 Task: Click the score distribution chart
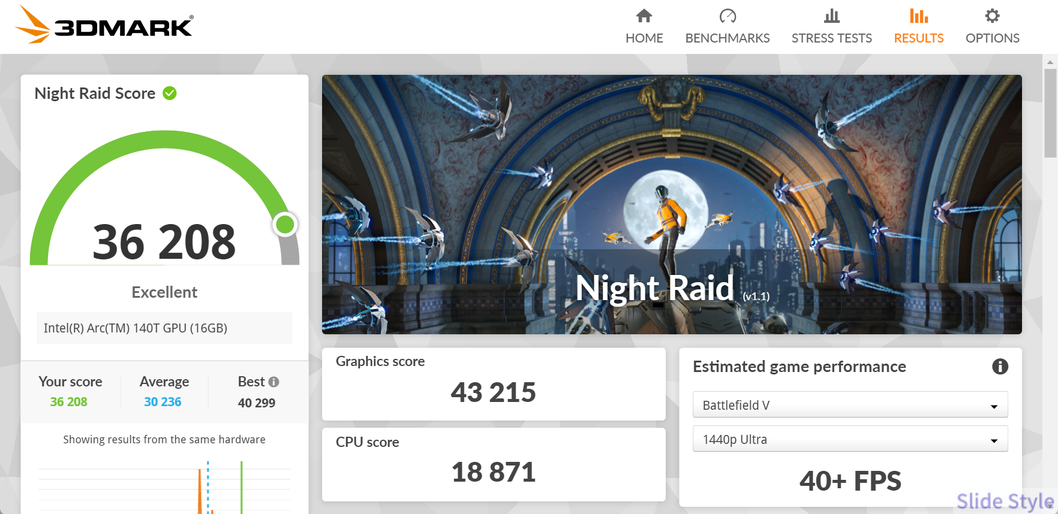(164, 487)
